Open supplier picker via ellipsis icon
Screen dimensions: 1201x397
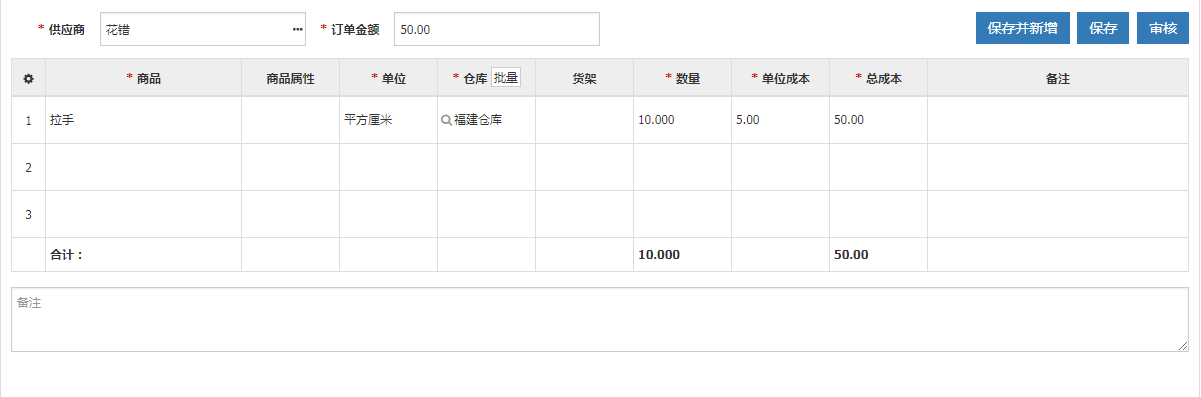click(297, 30)
